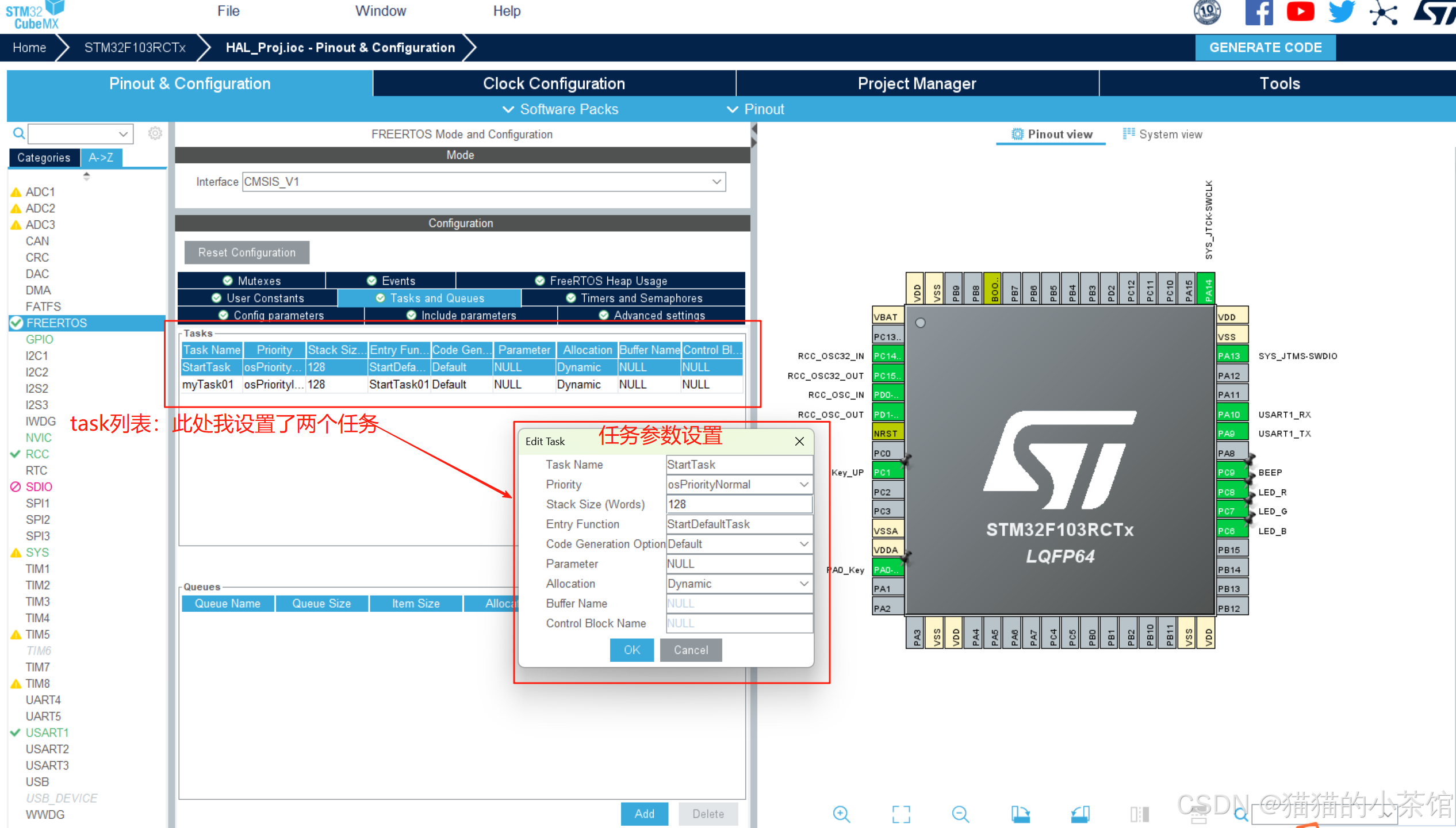Open the peripheral search combo box
Image resolution: width=1456 pixels, height=828 pixels.
(81, 133)
